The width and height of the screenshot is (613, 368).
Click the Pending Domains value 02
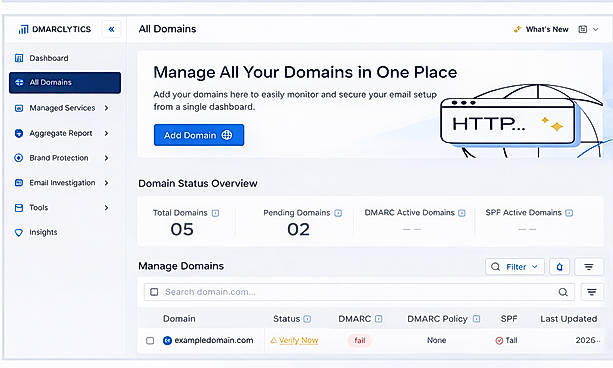299,230
